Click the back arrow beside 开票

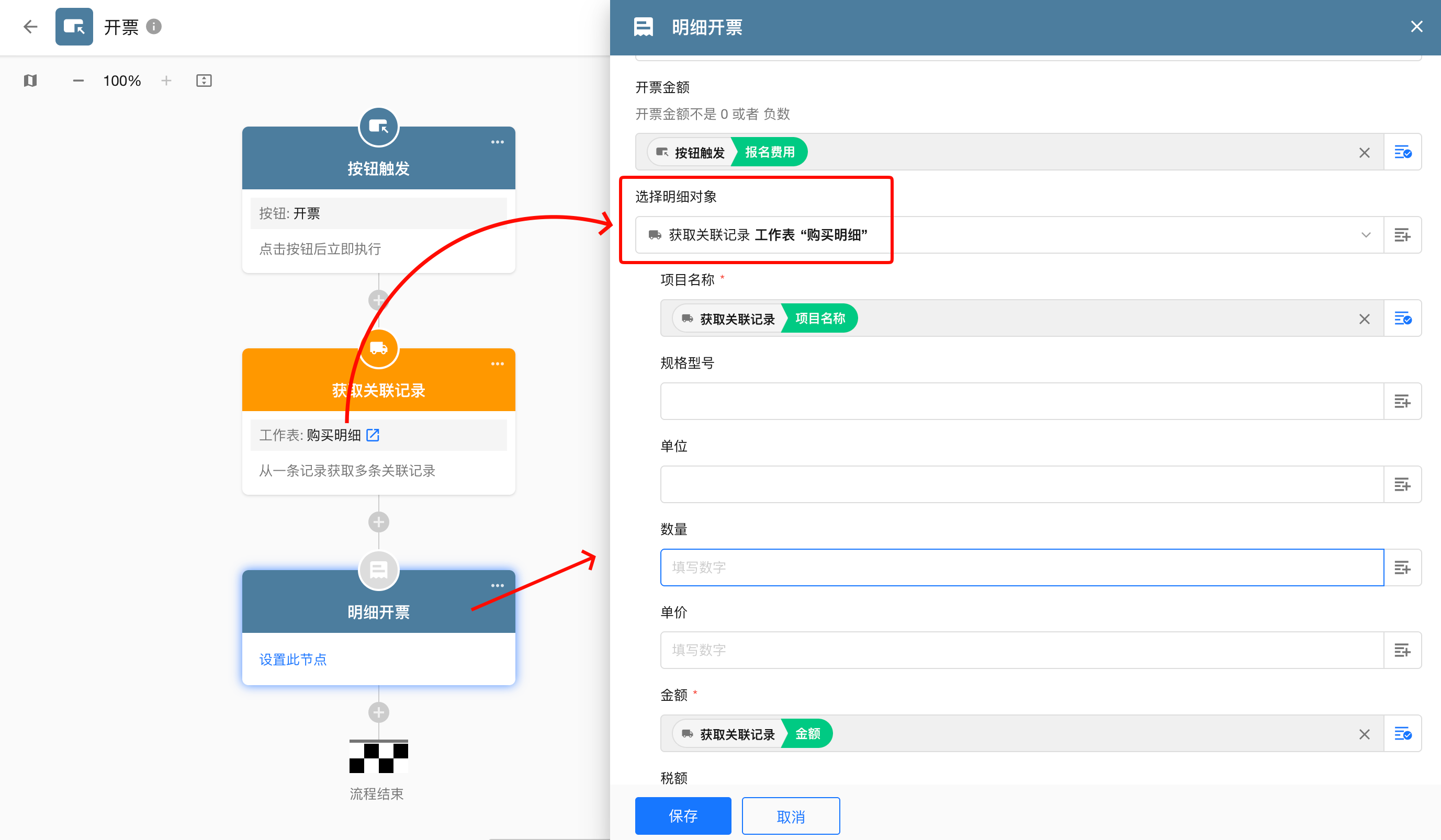[x=30, y=26]
